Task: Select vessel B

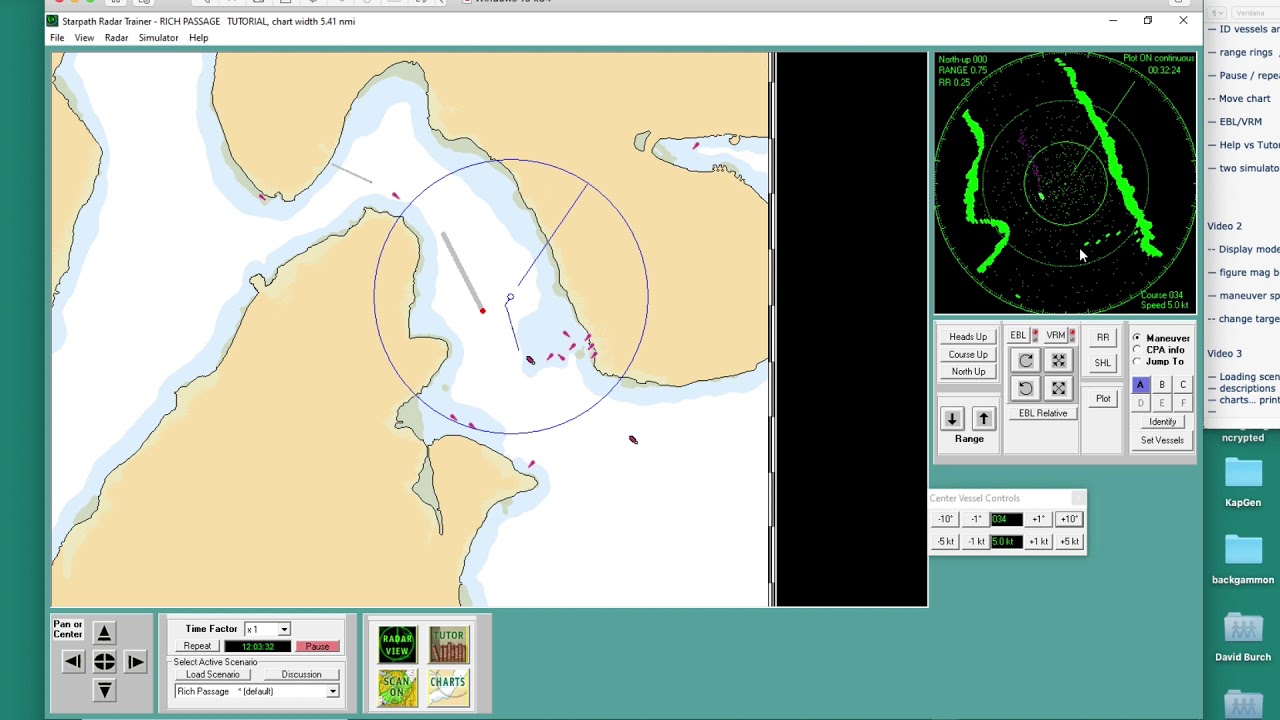Action: [x=1162, y=385]
